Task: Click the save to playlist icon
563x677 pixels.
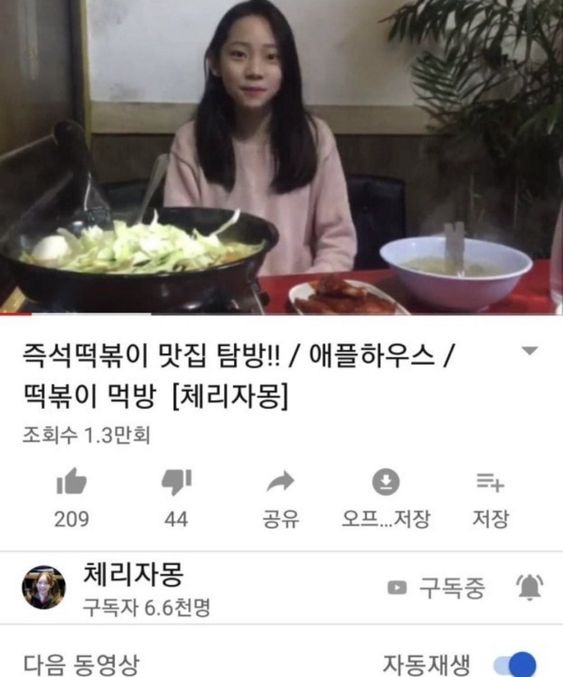Action: [490, 482]
